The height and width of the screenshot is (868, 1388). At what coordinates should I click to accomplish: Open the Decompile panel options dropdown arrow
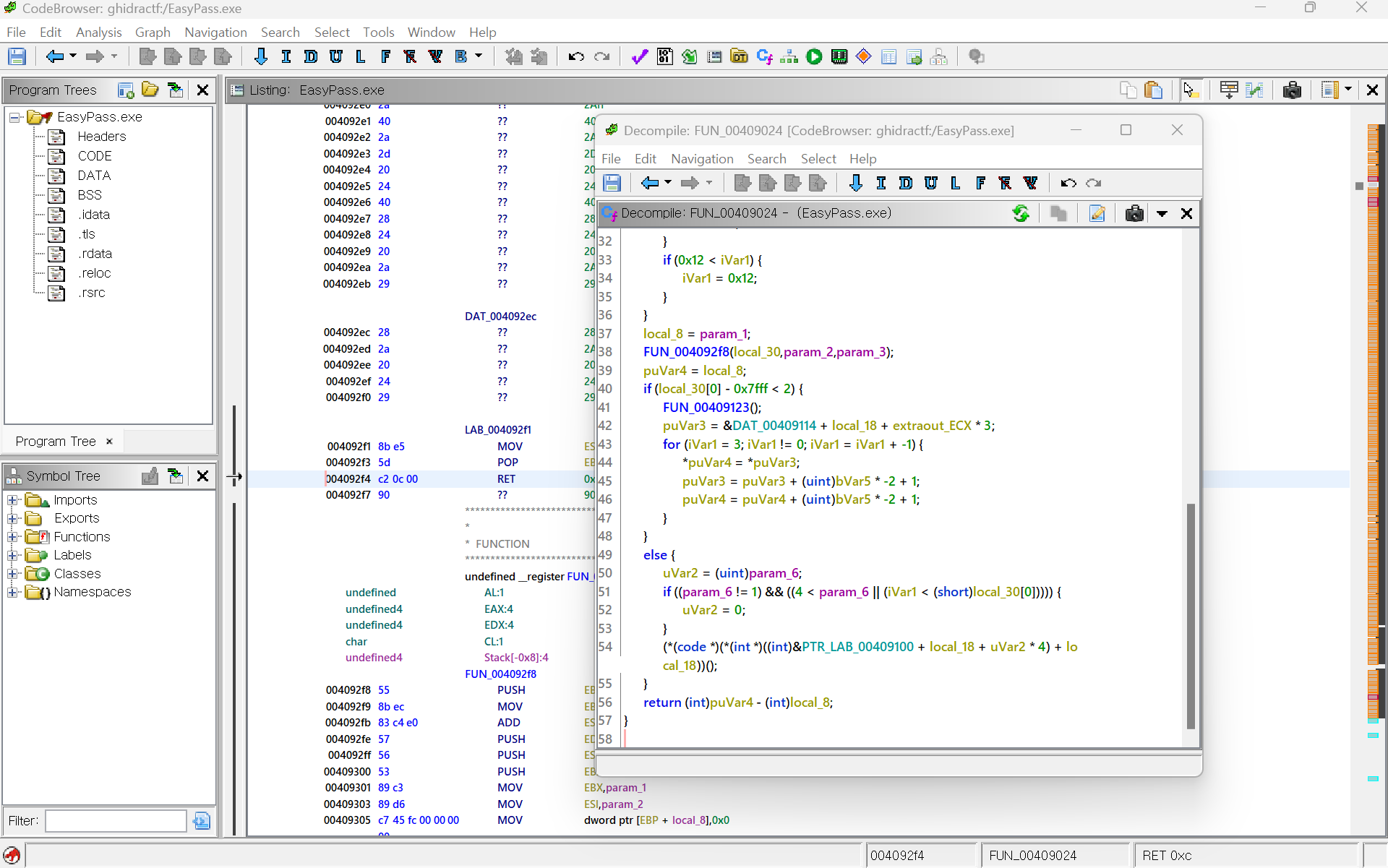1162,214
